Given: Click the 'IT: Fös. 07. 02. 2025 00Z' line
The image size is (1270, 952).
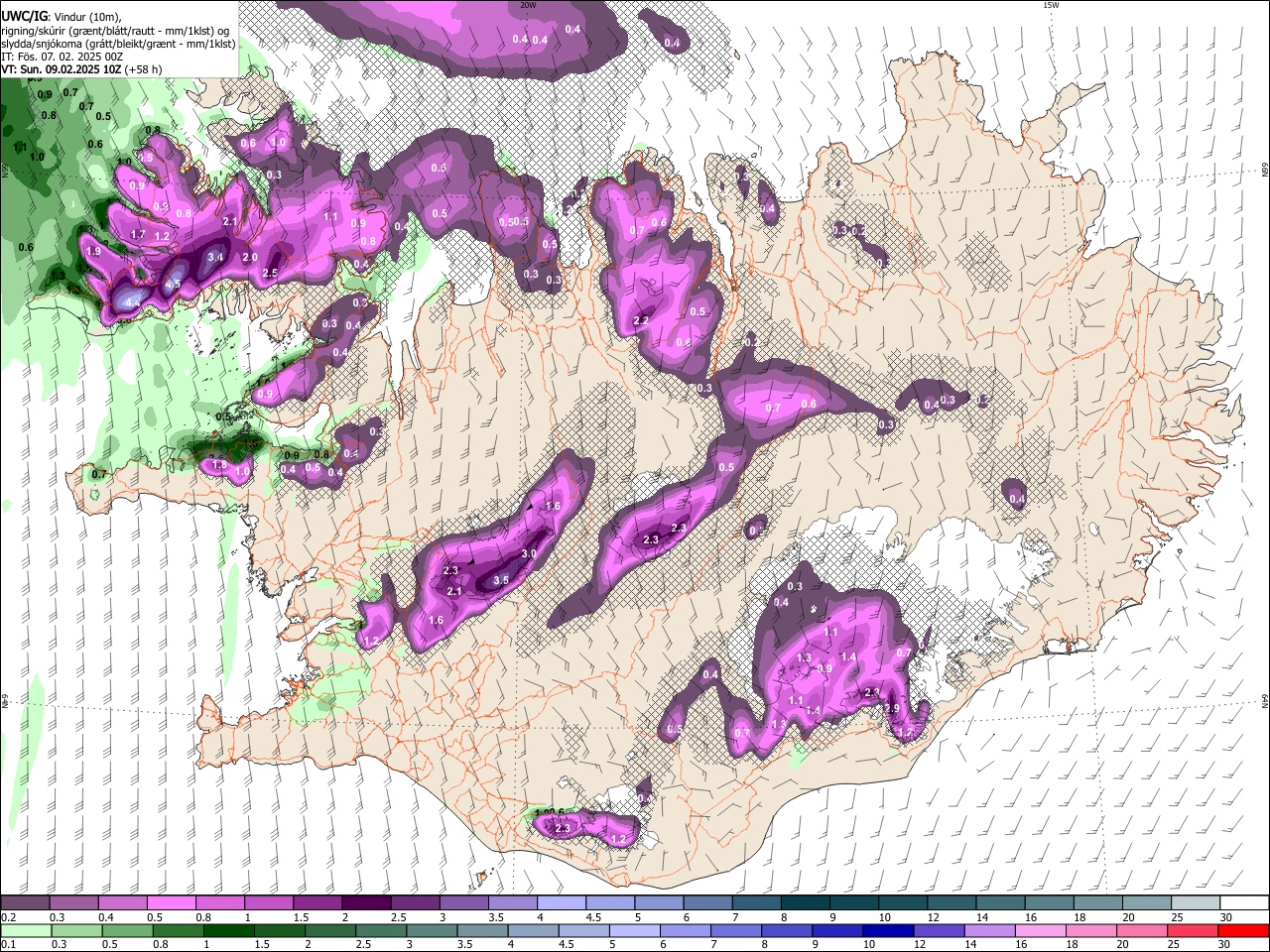Looking at the screenshot, I should [62, 57].
